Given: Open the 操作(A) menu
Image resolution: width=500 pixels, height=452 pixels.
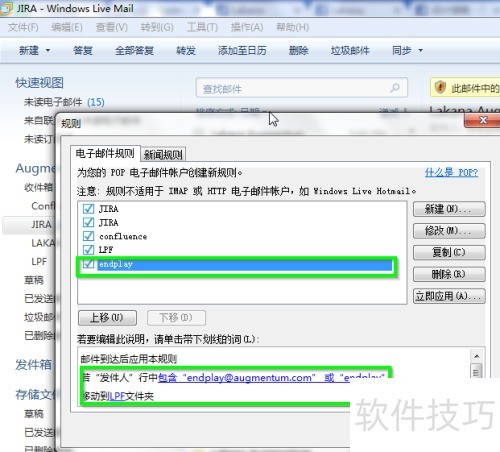Looking at the screenshot, I should [247, 27].
